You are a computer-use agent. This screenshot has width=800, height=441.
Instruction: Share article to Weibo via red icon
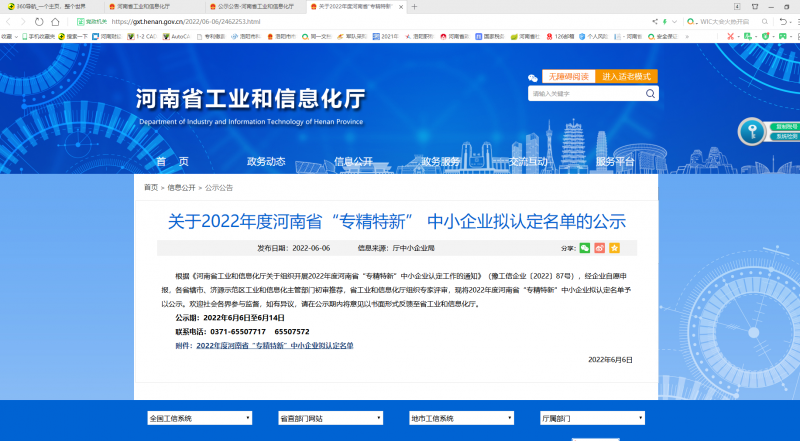click(600, 247)
